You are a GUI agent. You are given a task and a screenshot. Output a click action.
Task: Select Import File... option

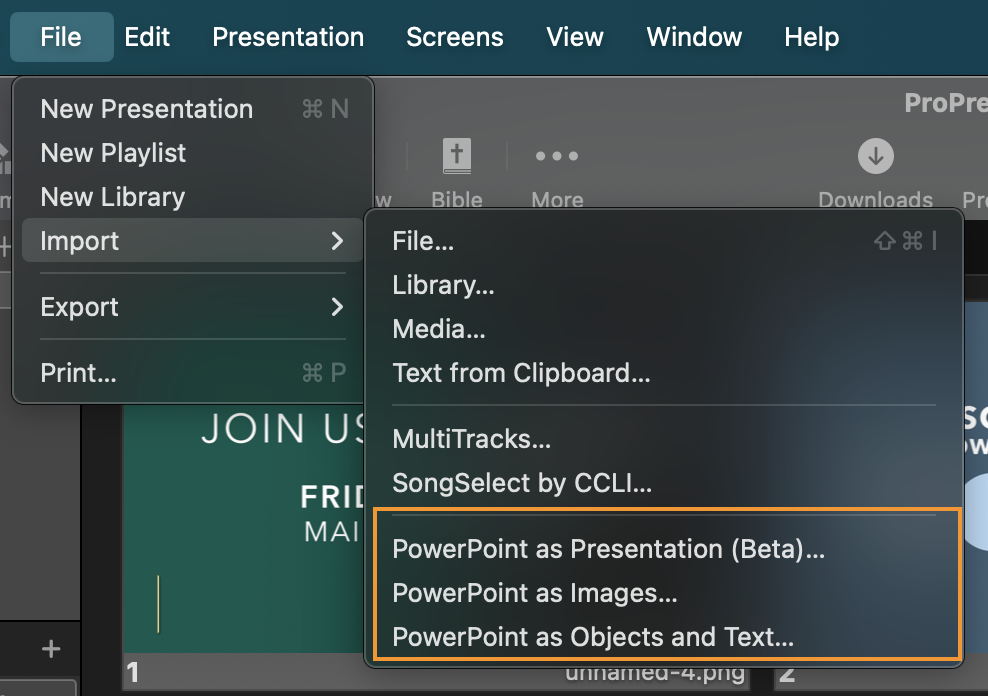423,241
